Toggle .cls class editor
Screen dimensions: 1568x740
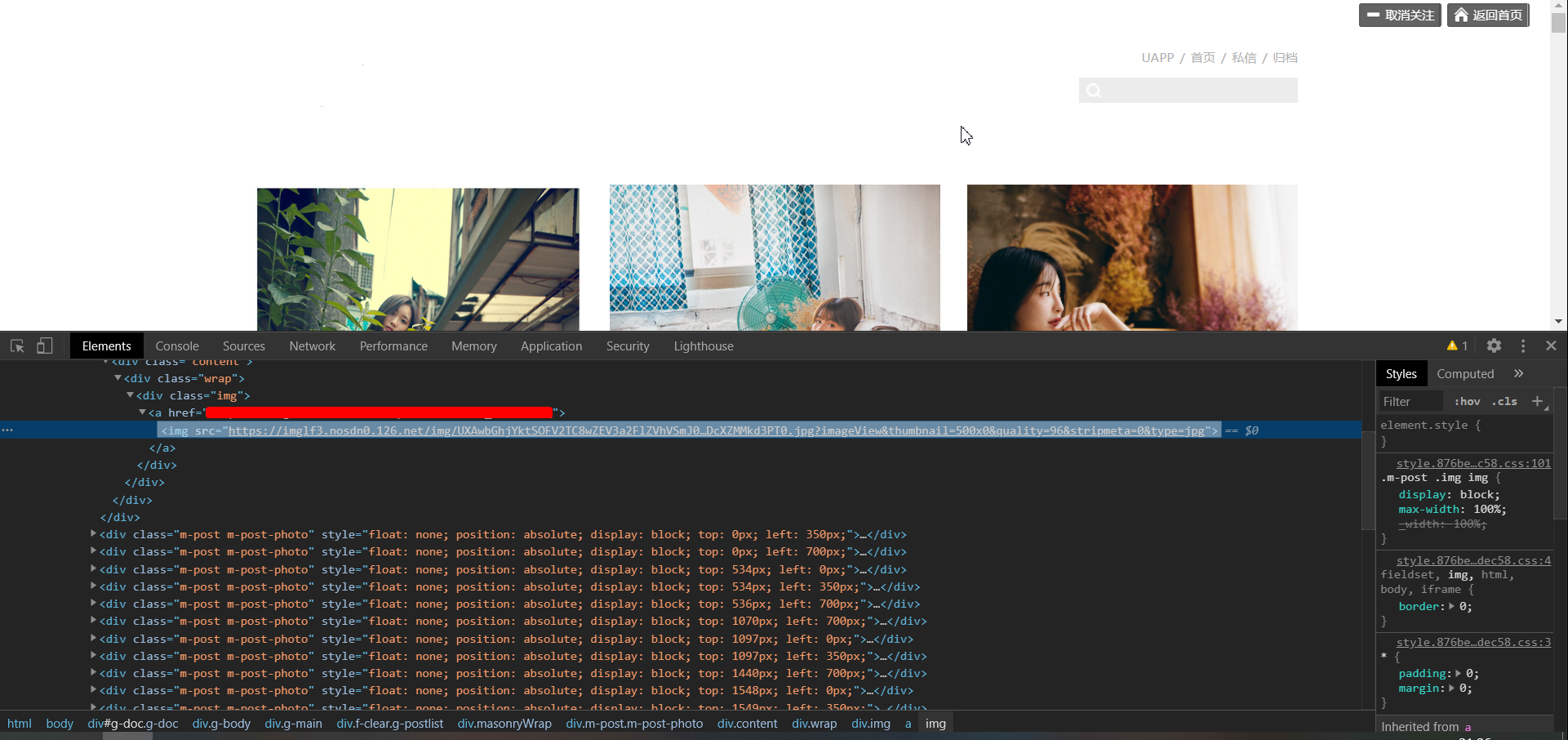click(x=1504, y=401)
